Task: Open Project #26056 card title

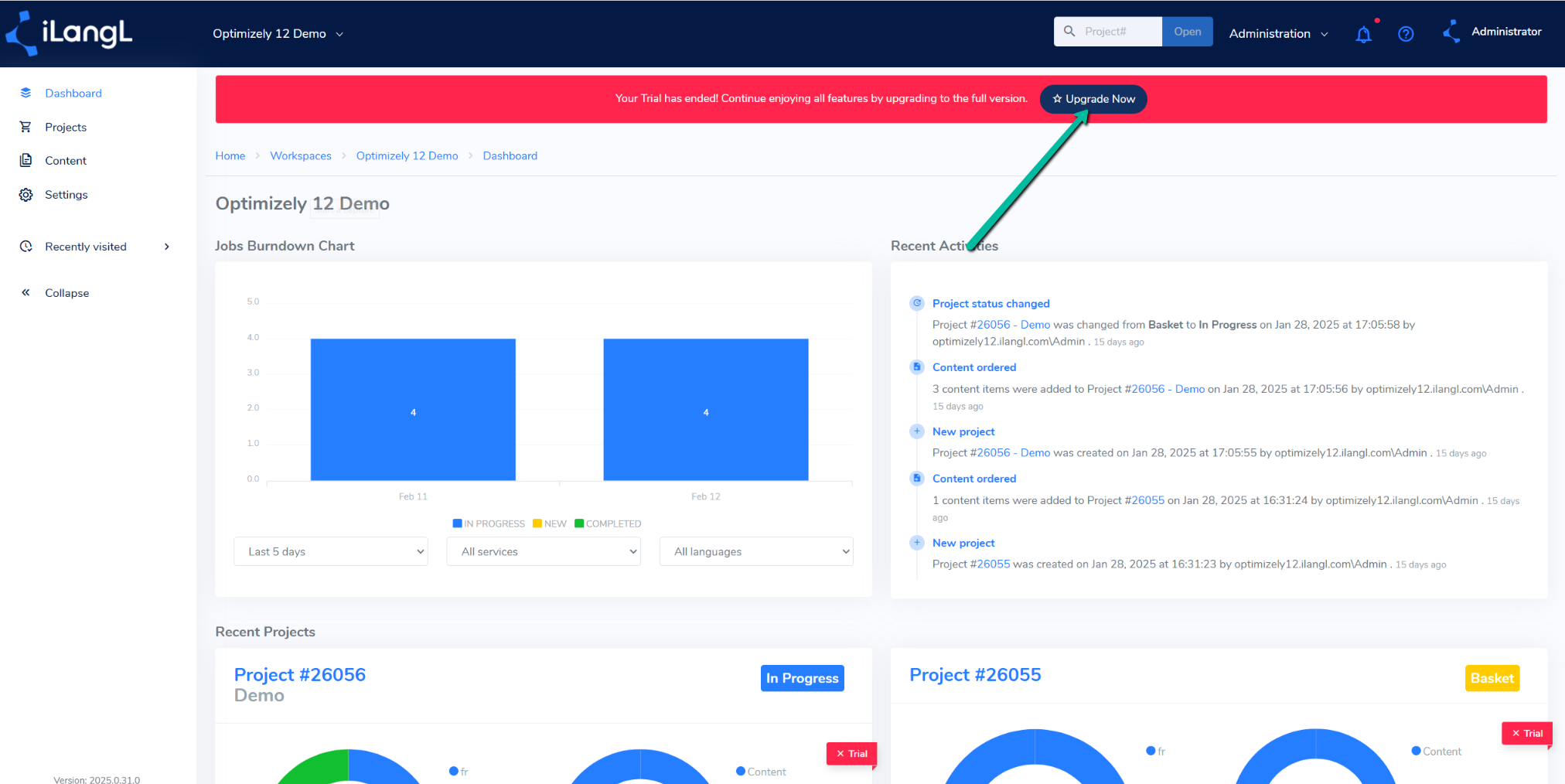Action: coord(300,674)
